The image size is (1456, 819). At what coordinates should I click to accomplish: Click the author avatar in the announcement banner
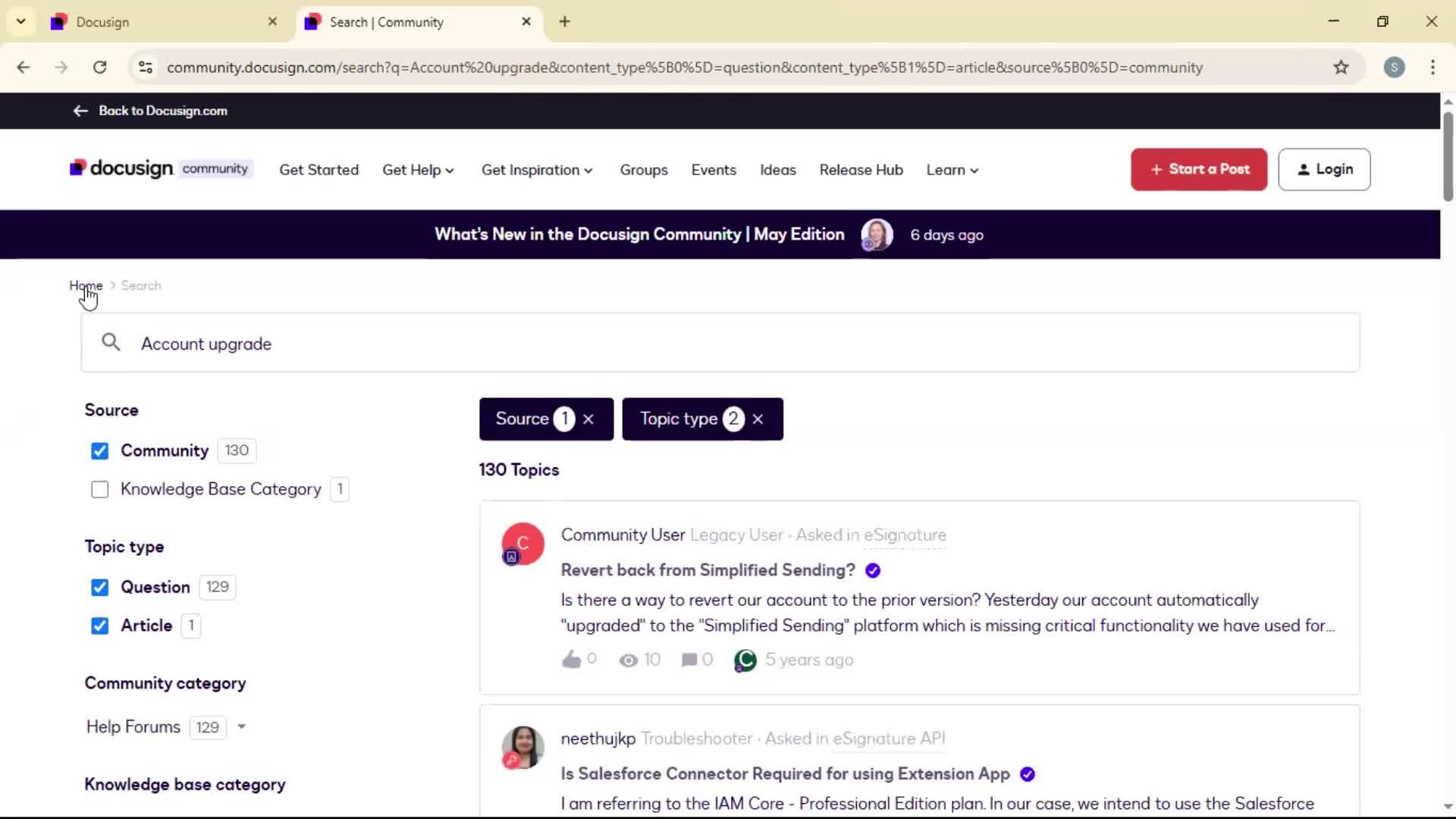tap(877, 234)
